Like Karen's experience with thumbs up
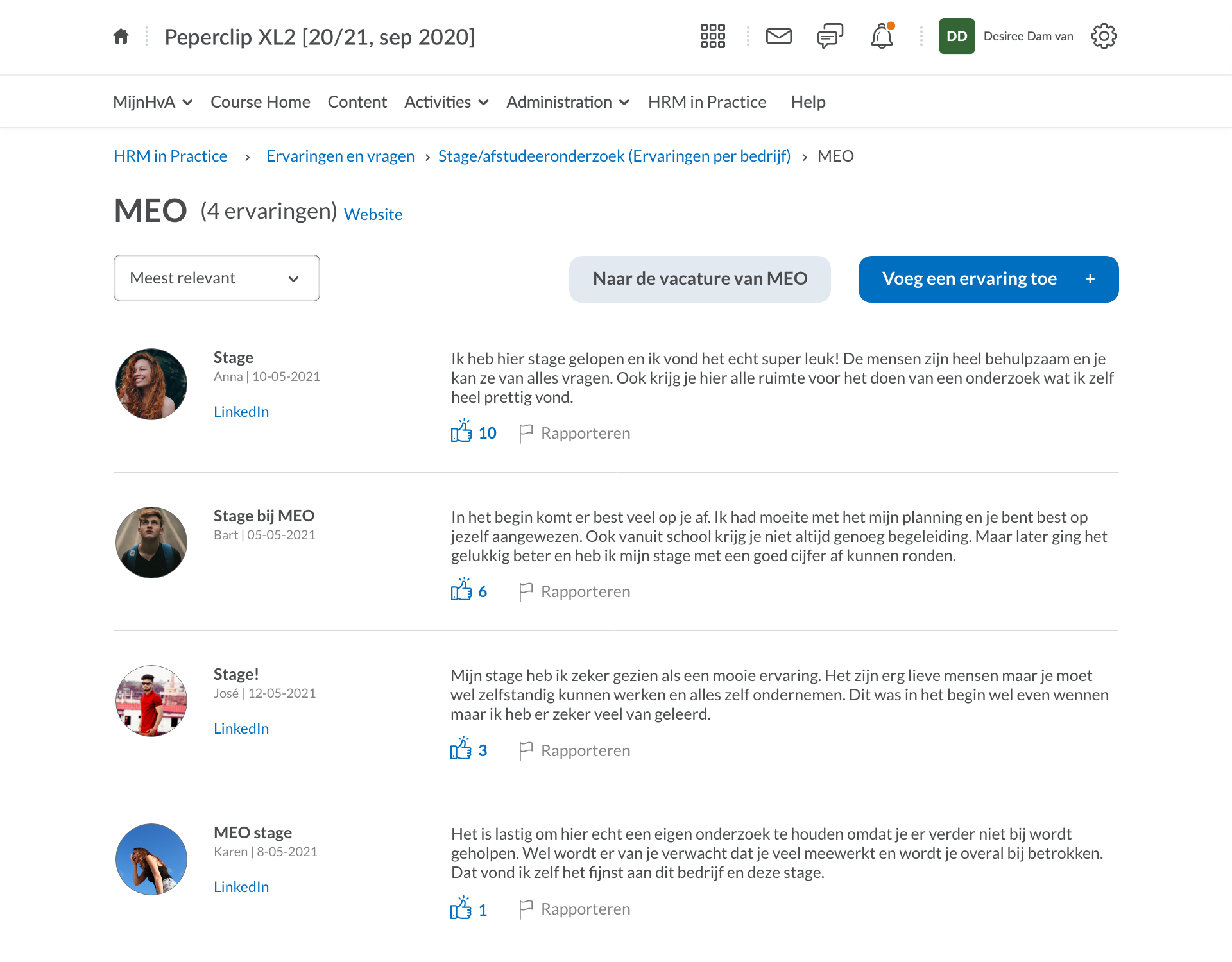The image size is (1232, 962). point(461,909)
